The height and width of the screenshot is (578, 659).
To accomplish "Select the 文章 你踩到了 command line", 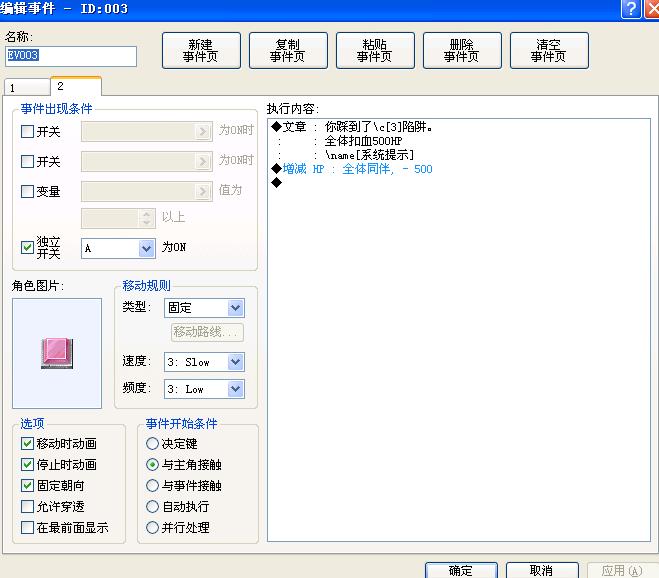I will (x=352, y=127).
